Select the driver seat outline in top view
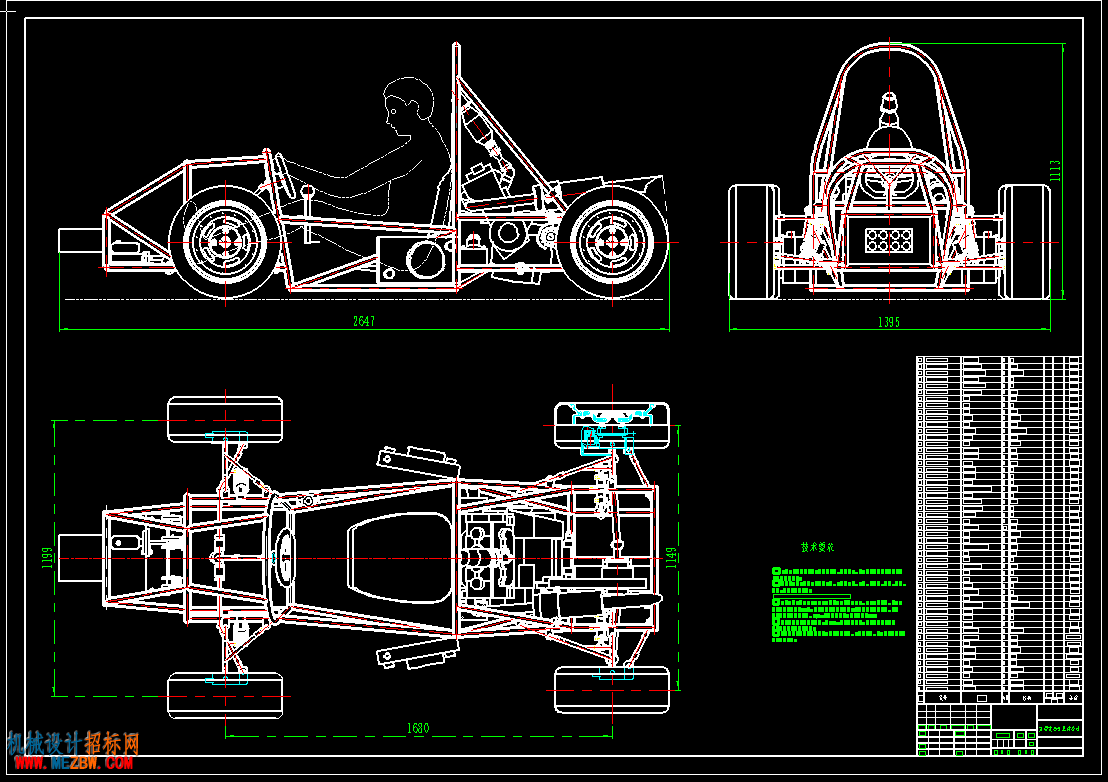 (x=400, y=557)
